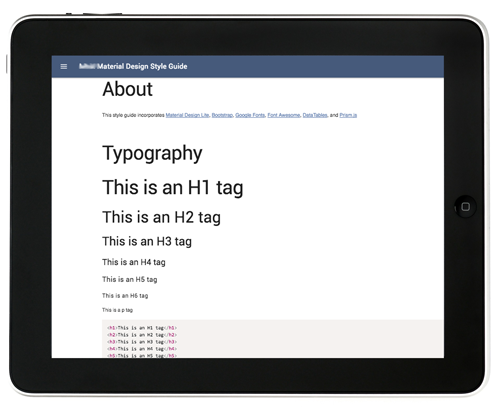Open the Material Design Lite link

187,115
